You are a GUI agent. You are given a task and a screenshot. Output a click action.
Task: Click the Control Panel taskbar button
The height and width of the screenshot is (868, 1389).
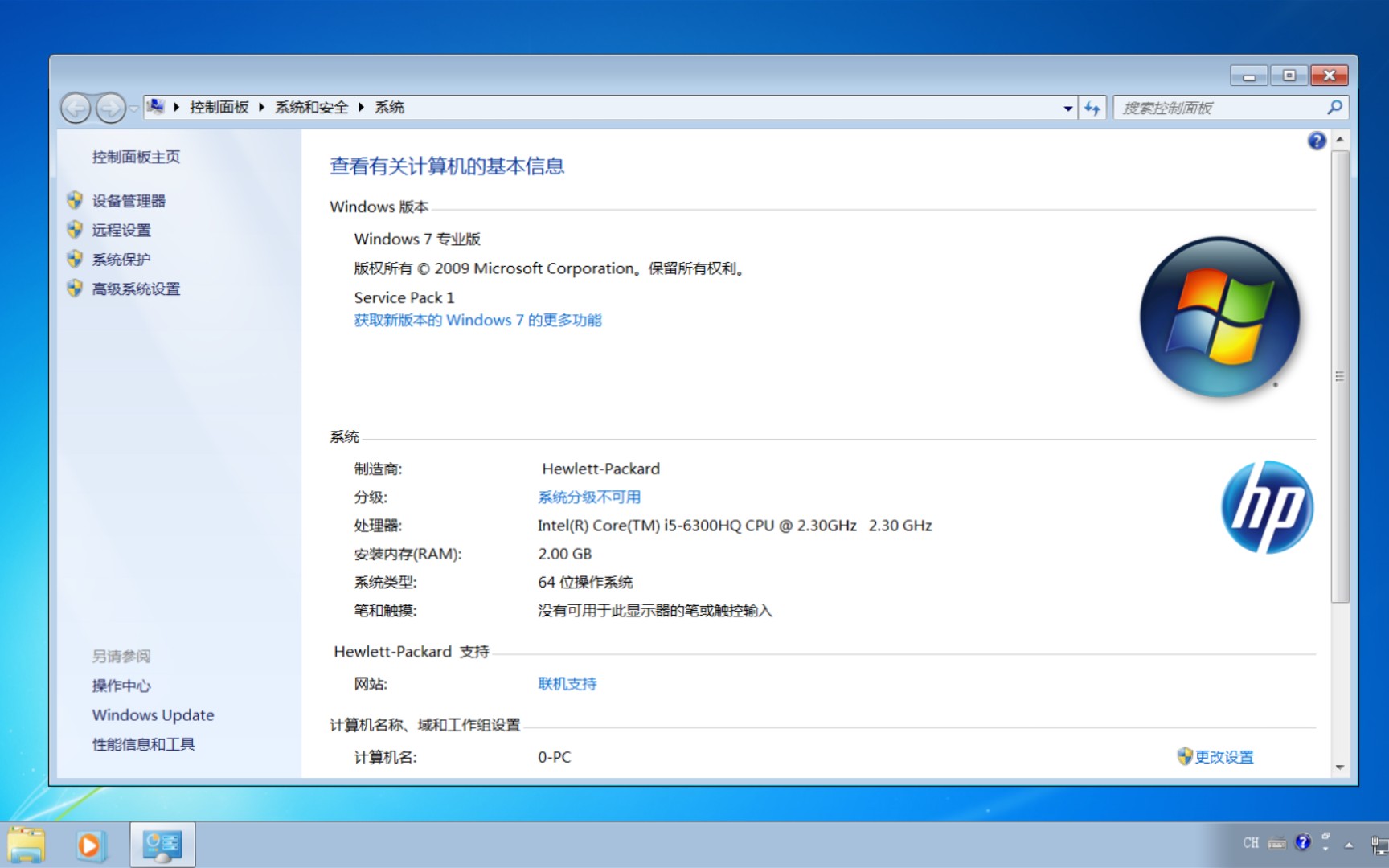pyautogui.click(x=163, y=845)
